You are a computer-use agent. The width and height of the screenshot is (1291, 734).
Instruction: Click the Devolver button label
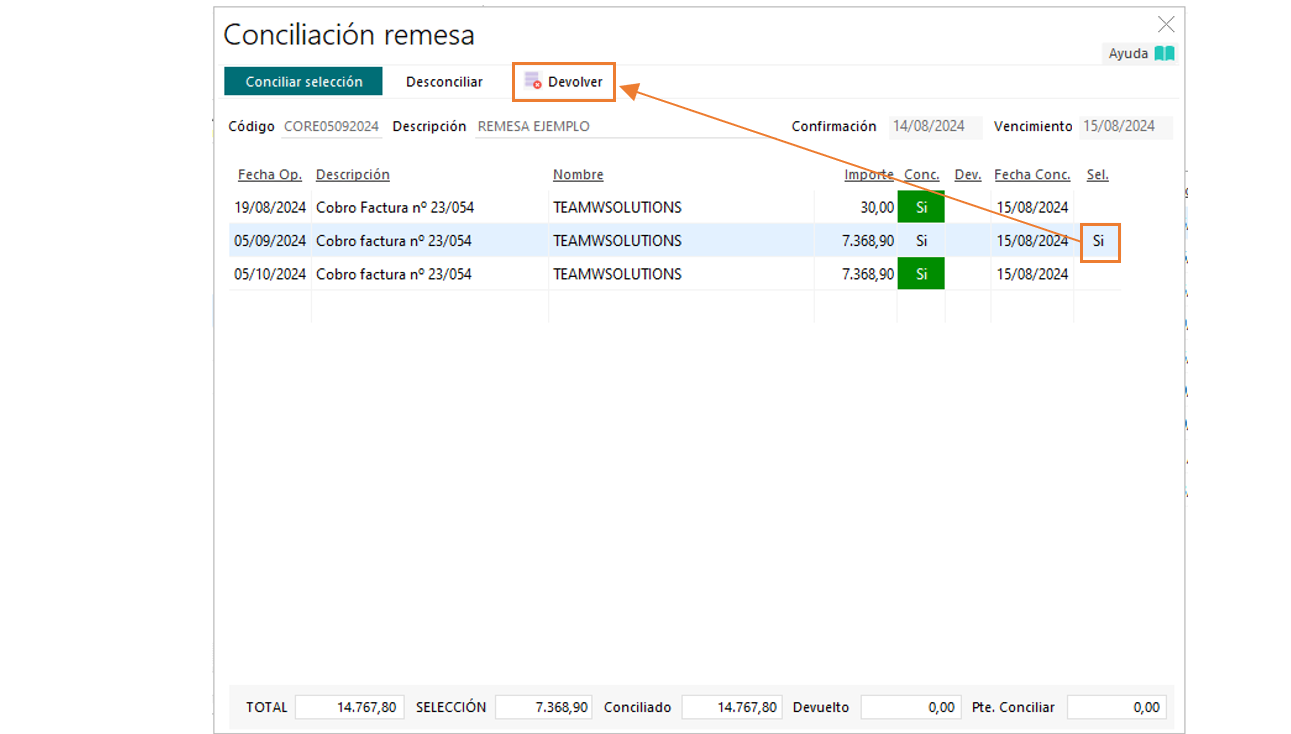pos(575,82)
